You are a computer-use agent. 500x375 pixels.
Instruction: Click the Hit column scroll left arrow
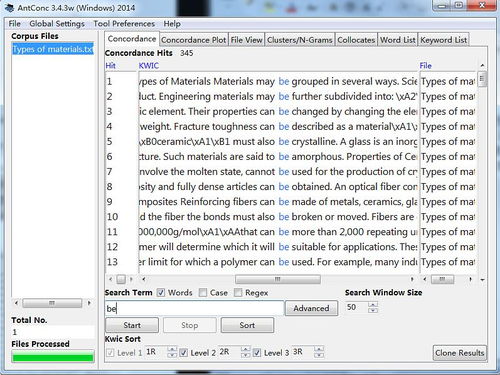(x=110, y=279)
